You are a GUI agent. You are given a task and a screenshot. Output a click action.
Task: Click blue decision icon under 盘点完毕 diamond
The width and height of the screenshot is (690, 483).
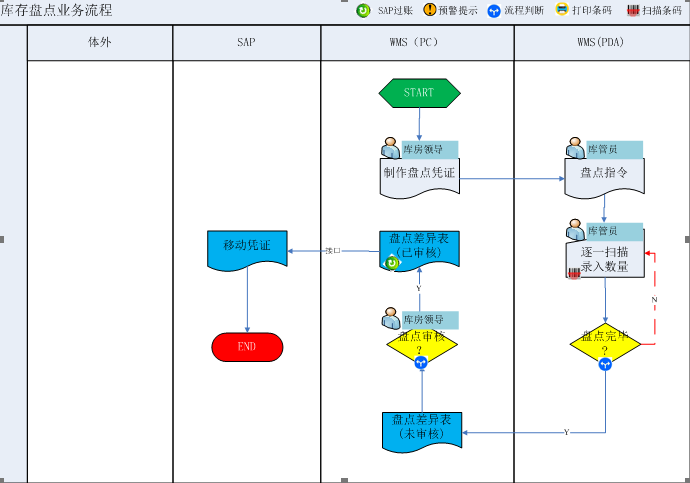click(606, 364)
